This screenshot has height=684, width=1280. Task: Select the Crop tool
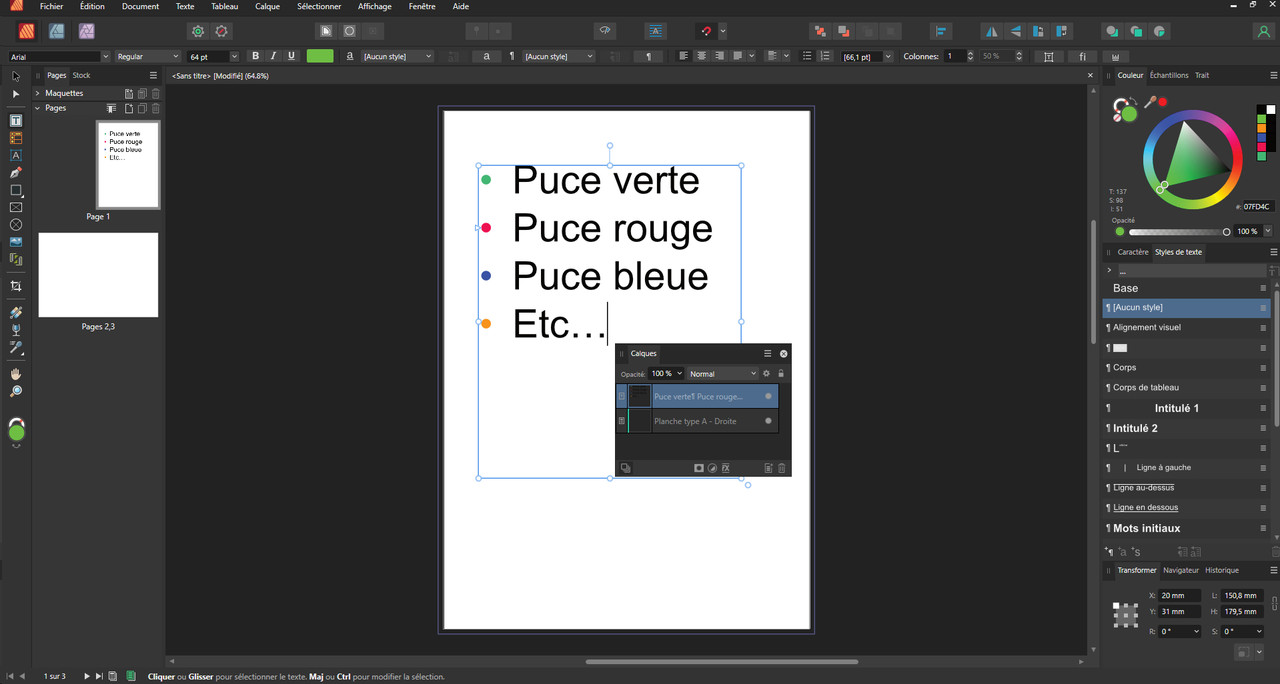pos(16,286)
